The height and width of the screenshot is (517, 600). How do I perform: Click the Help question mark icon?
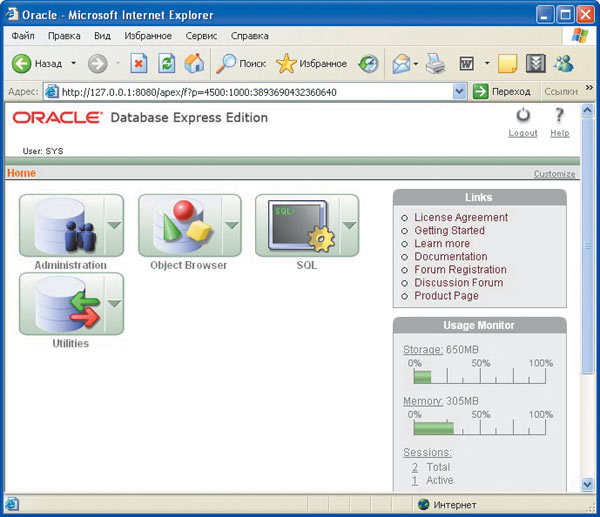click(x=559, y=115)
